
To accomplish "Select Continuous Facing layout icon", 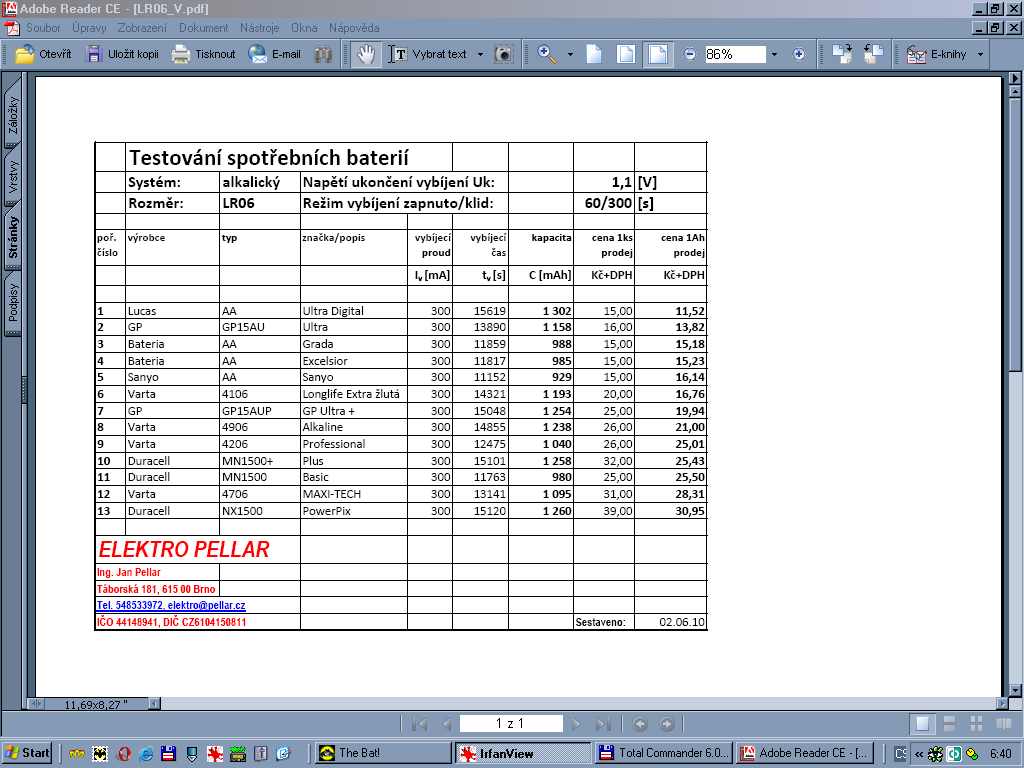I will pyautogui.click(x=976, y=724).
